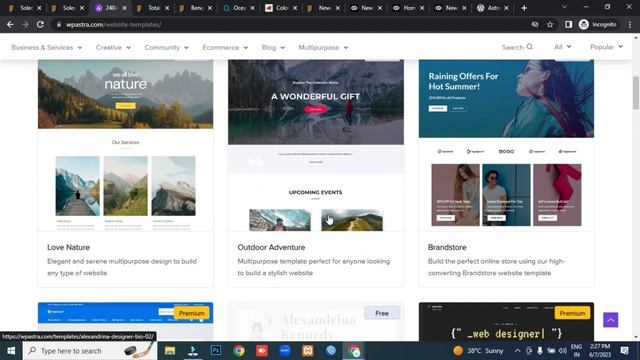Open the Love Nature template preview image
The height and width of the screenshot is (360, 640).
(125, 145)
